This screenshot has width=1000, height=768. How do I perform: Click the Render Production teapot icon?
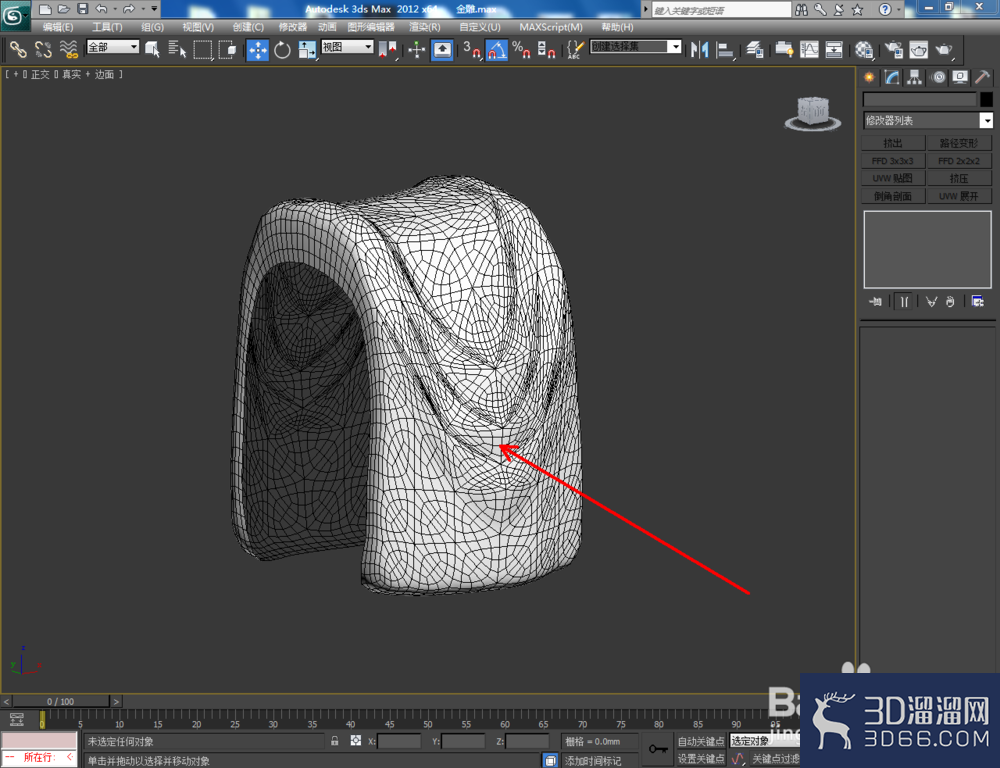[944, 49]
